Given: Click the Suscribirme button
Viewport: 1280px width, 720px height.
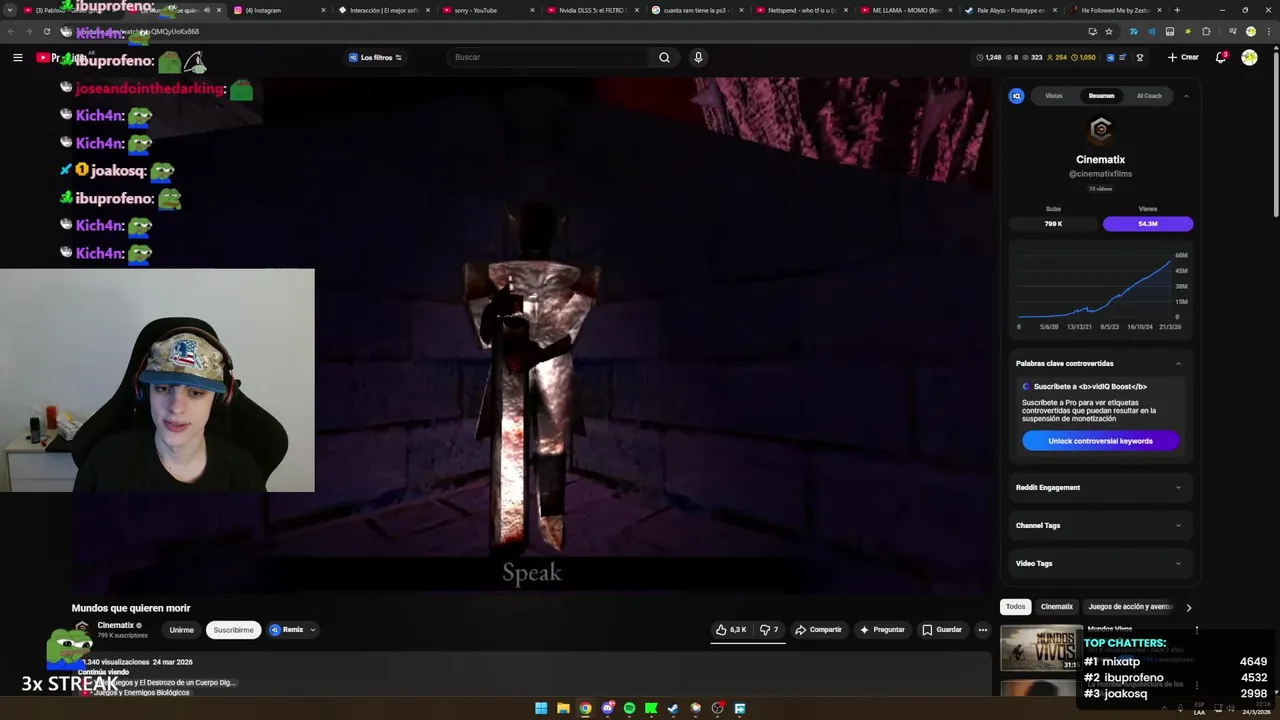Looking at the screenshot, I should click(233, 630).
